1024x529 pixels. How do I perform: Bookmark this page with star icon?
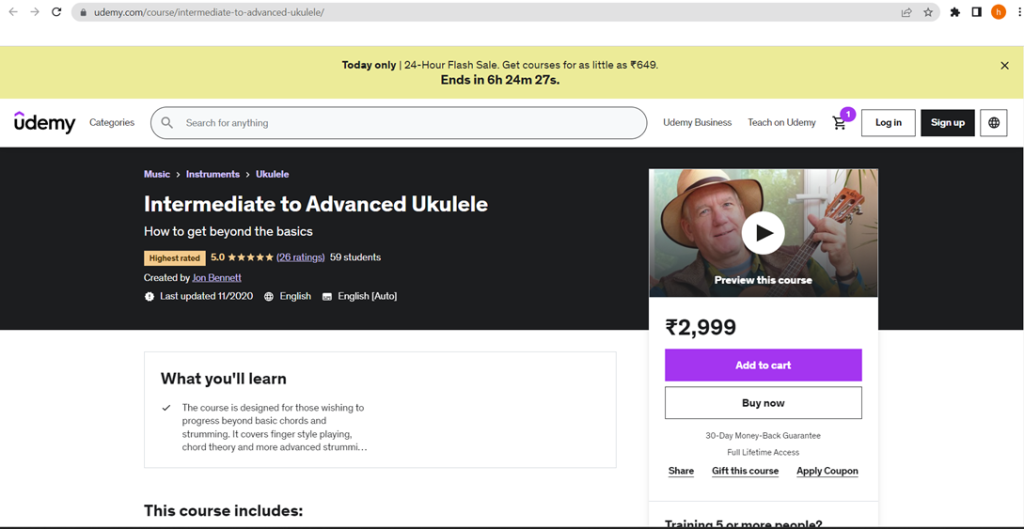(928, 12)
